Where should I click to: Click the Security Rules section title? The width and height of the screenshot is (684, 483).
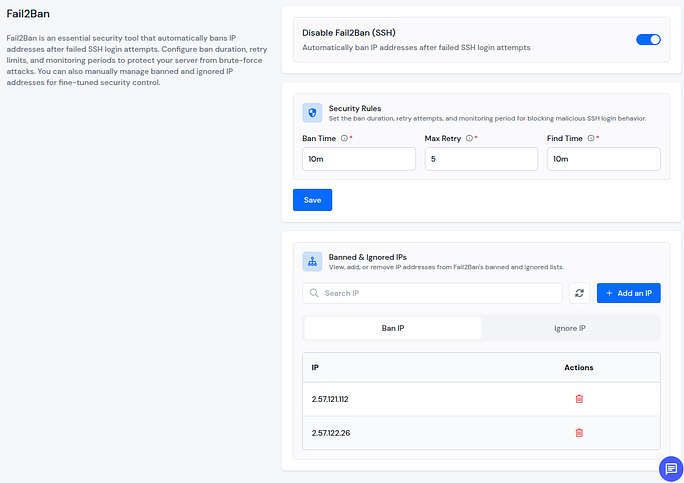(x=355, y=108)
